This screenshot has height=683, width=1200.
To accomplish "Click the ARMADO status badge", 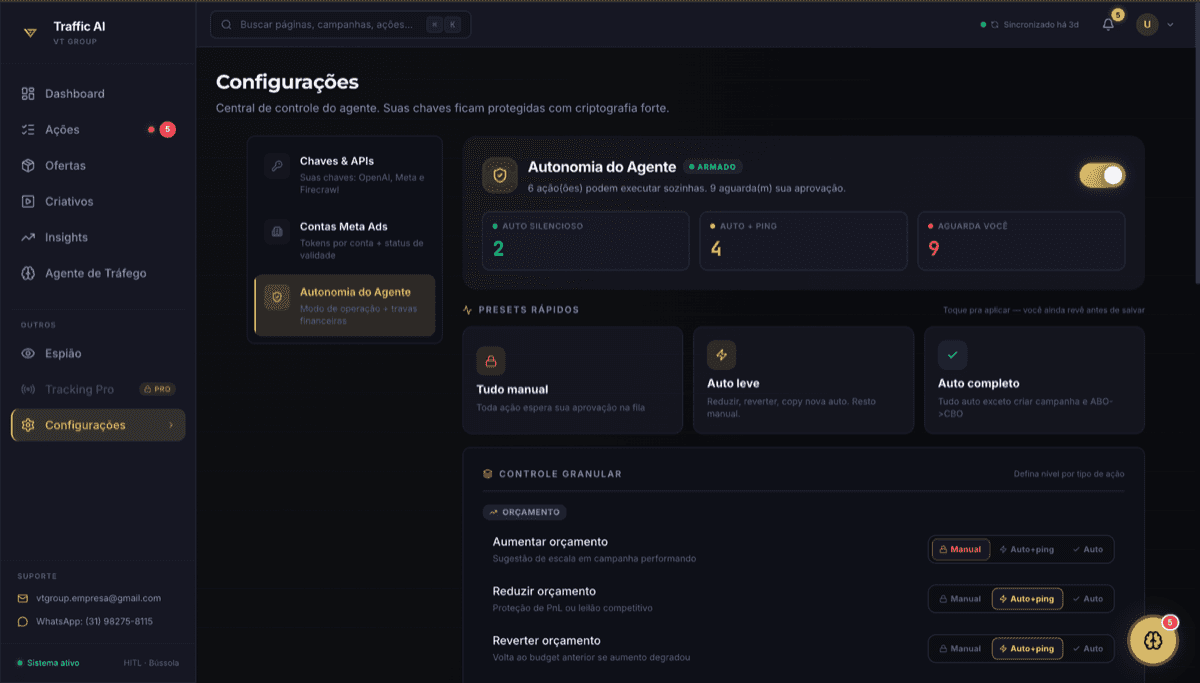I will pyautogui.click(x=714, y=167).
